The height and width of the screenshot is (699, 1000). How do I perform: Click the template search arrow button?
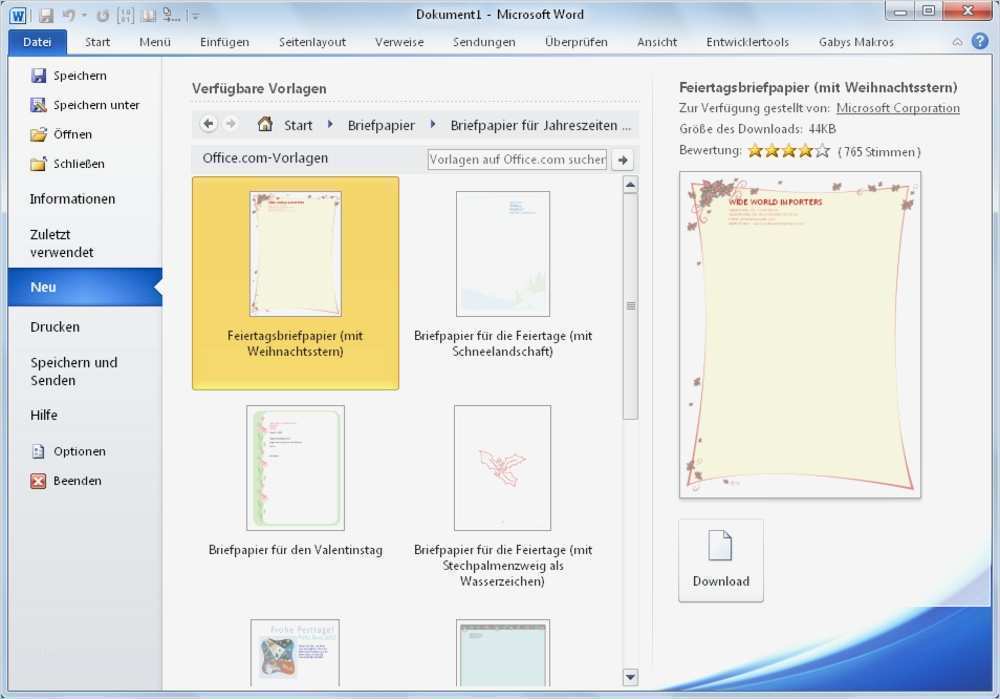(621, 159)
